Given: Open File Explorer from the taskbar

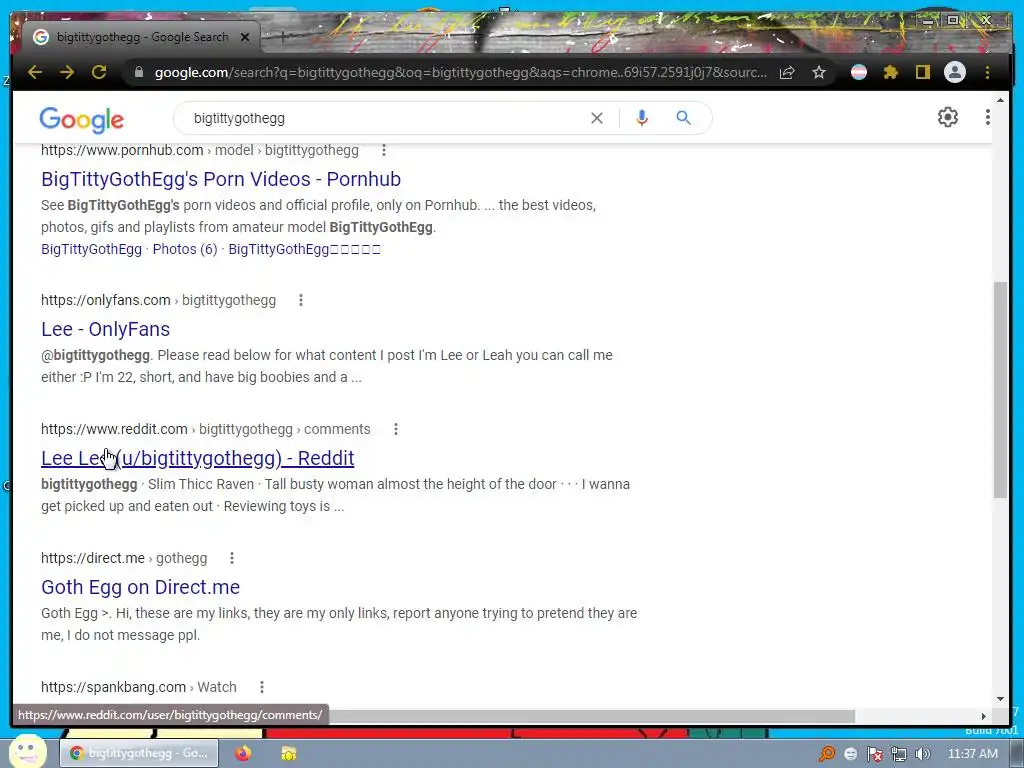Looking at the screenshot, I should click(x=288, y=753).
